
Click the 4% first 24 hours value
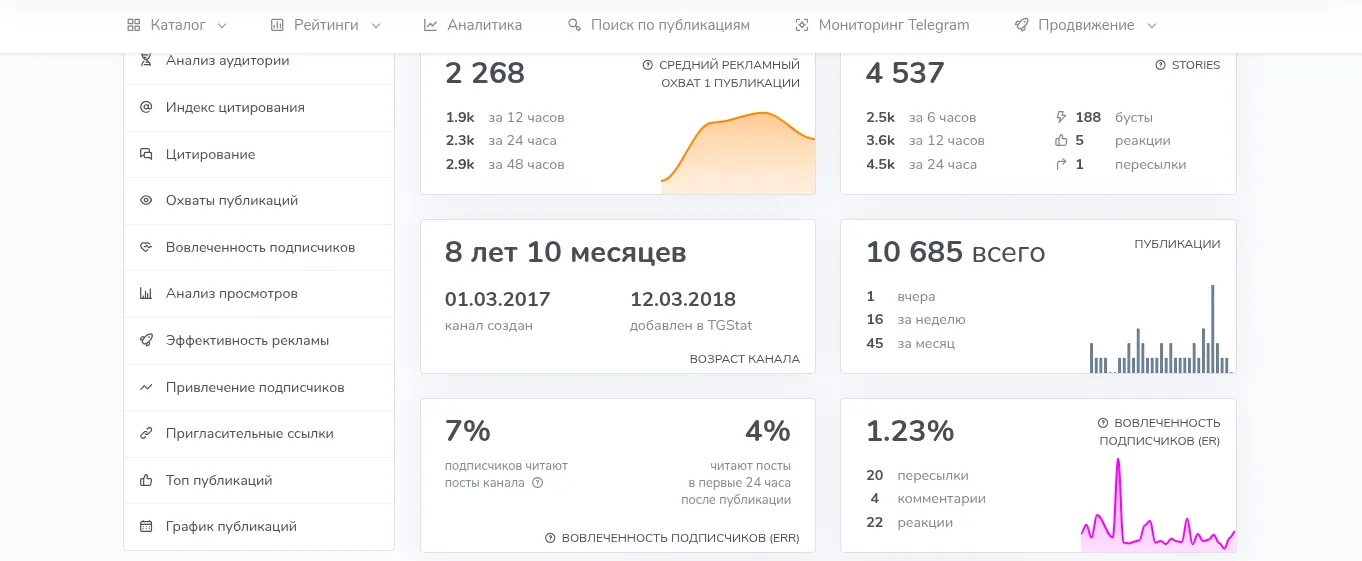click(768, 431)
